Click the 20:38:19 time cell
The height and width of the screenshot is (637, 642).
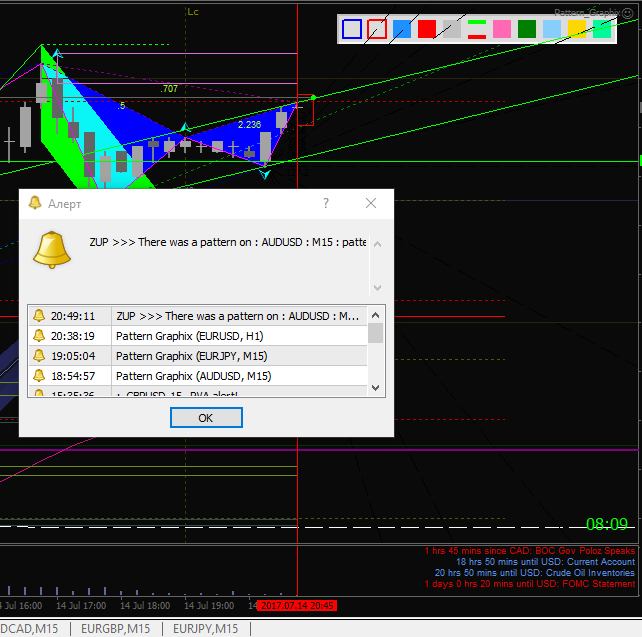click(73, 336)
